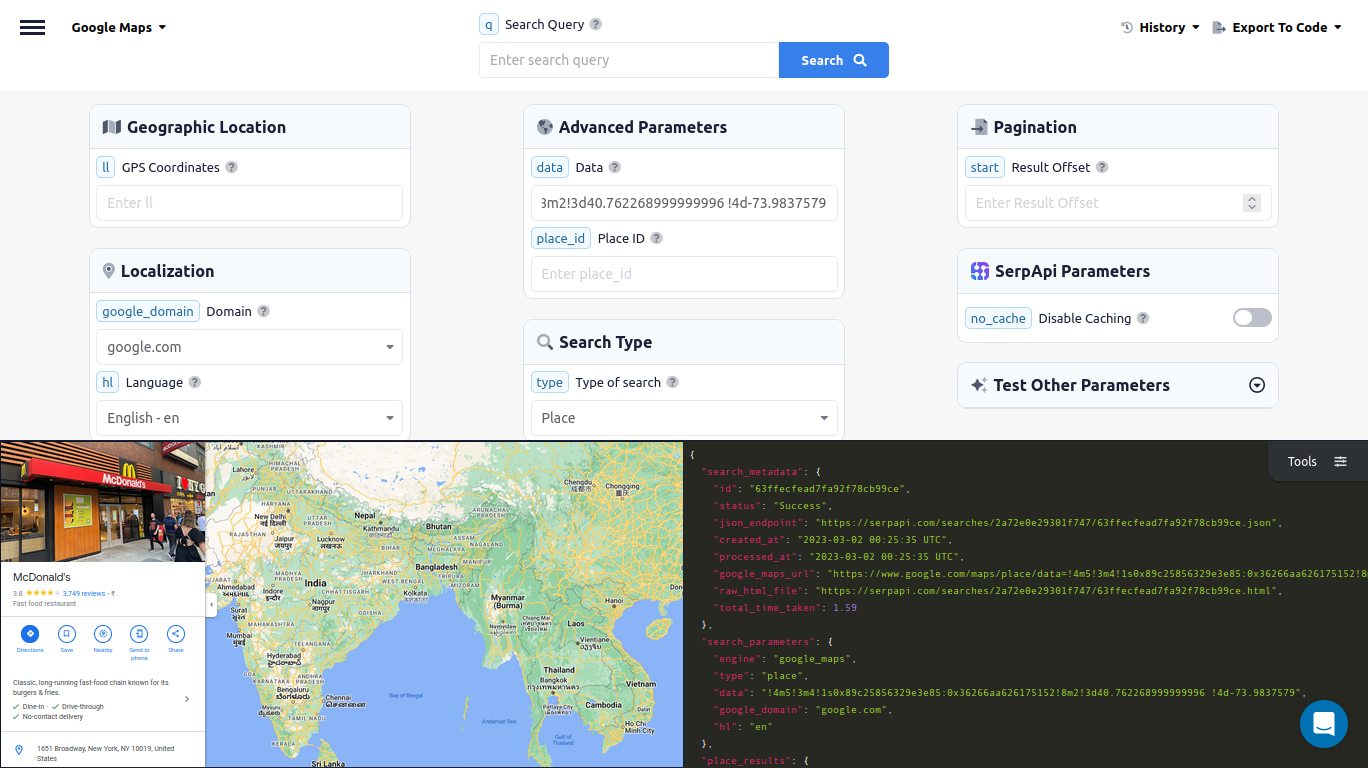Click the Data parameter help icon
Image resolution: width=1368 pixels, height=768 pixels.
(615, 167)
